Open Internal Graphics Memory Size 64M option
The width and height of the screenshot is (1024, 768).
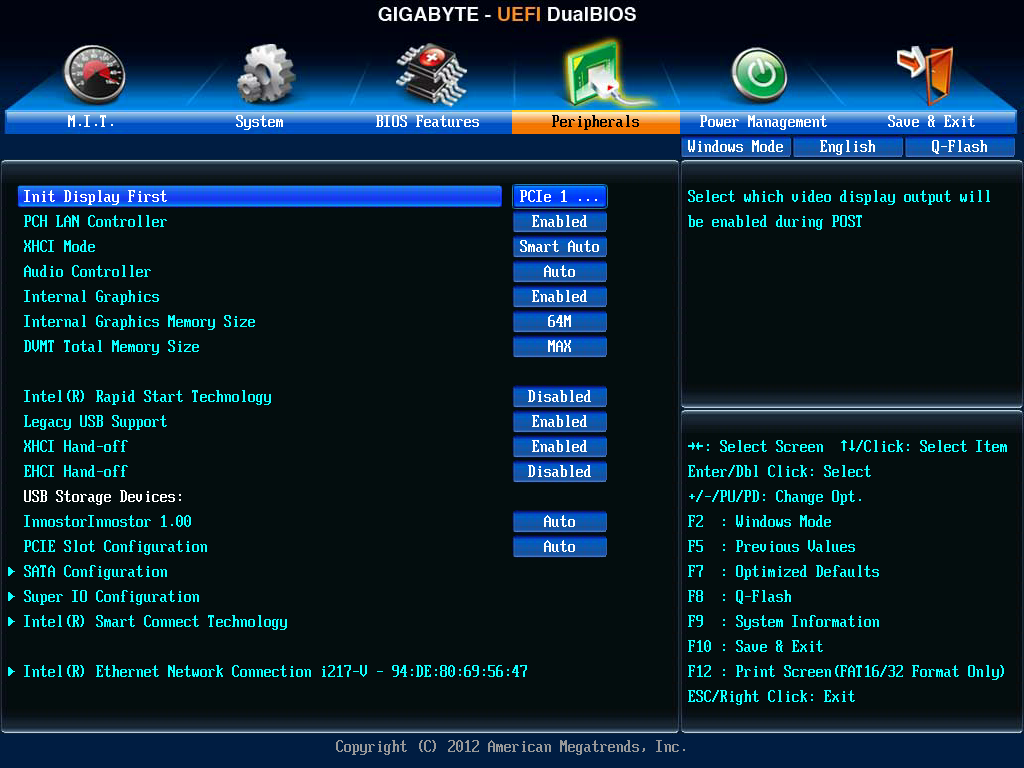(560, 321)
